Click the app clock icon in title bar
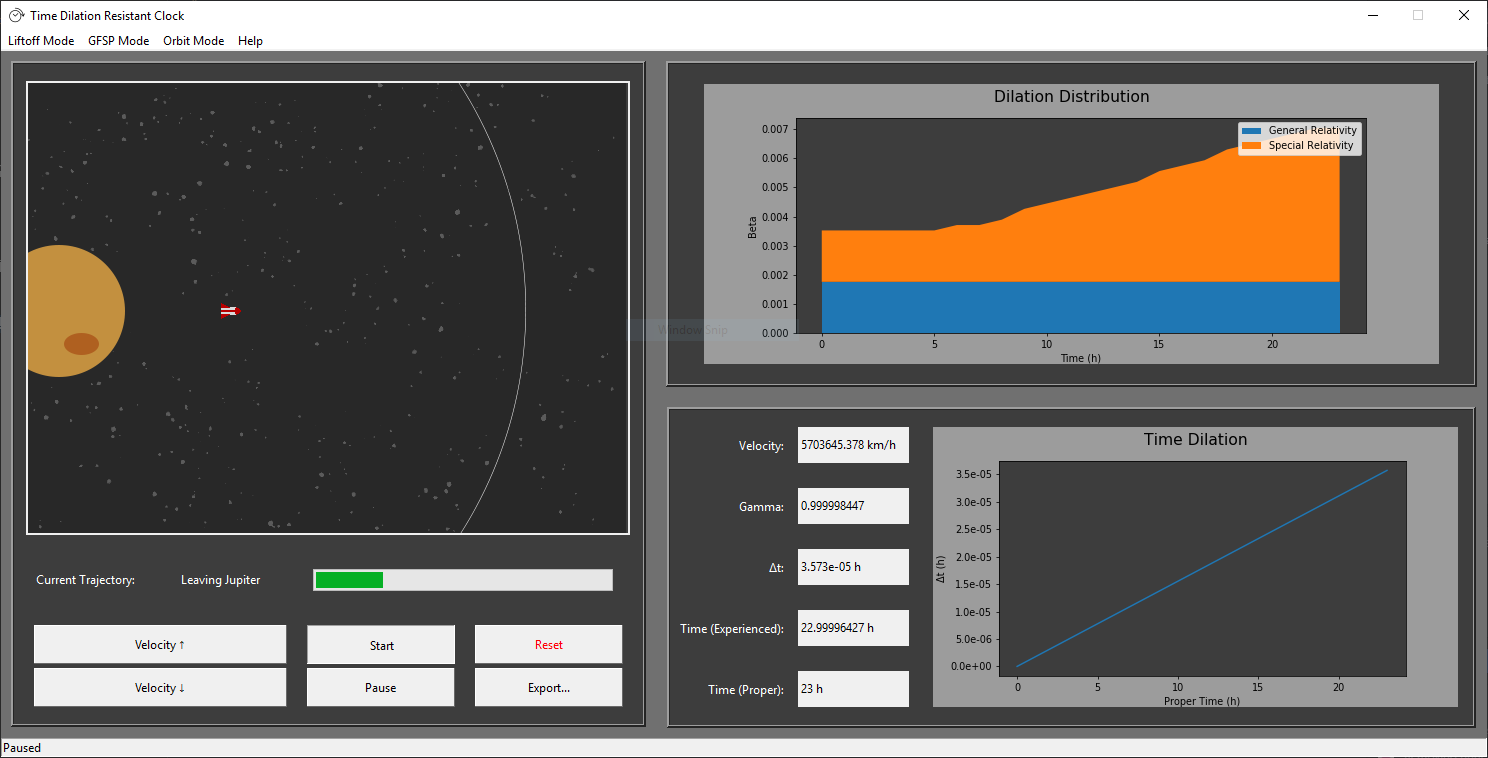This screenshot has height=758, width=1488. click(x=16, y=15)
